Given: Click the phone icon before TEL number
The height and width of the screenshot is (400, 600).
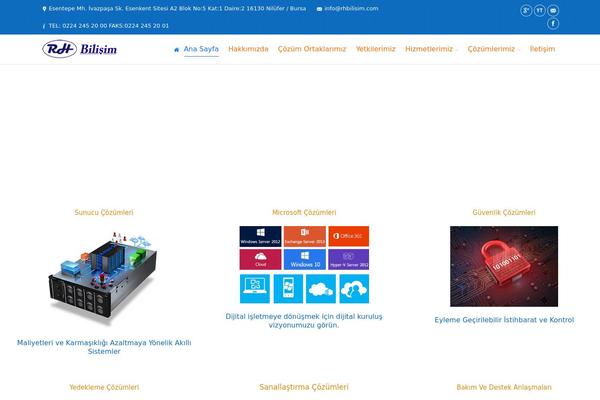Looking at the screenshot, I should click(x=44, y=26).
